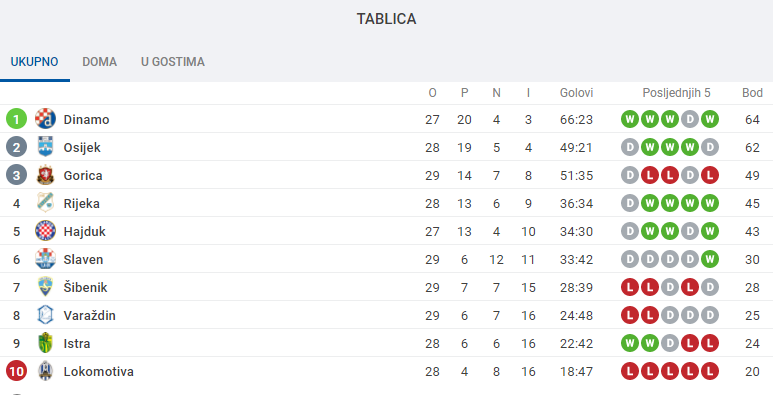Click the Istra club crest icon

pos(45,343)
